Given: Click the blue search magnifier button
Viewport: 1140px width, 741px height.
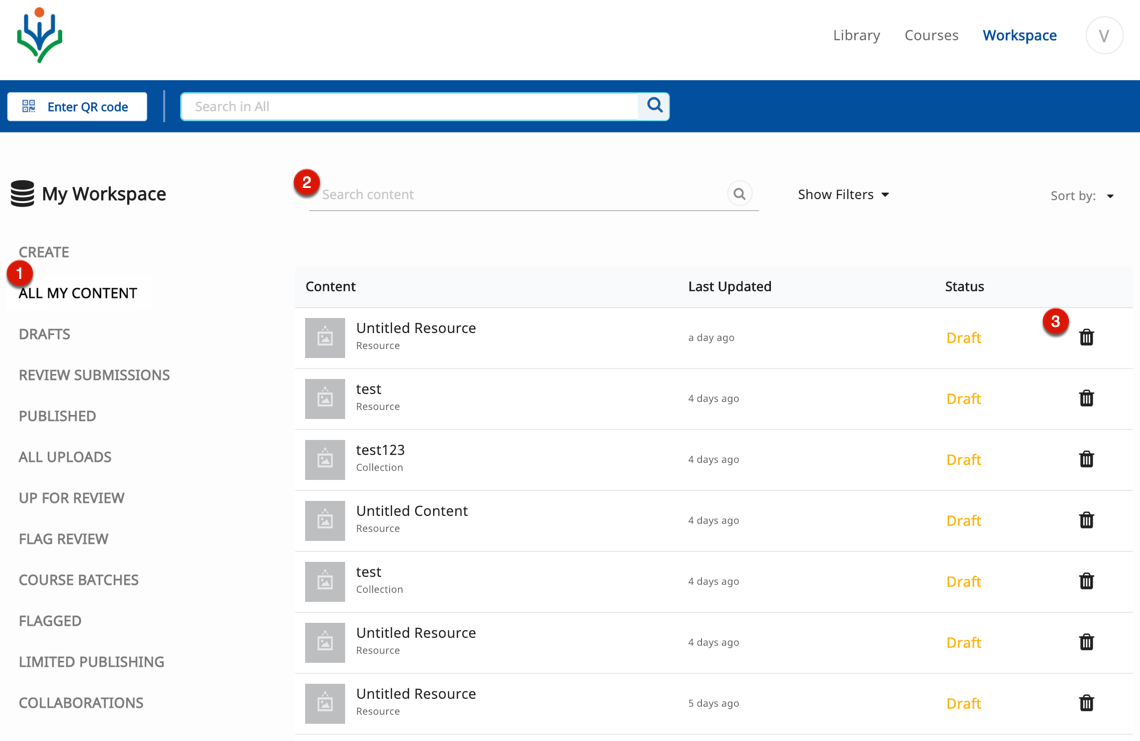Looking at the screenshot, I should pyautogui.click(x=654, y=106).
